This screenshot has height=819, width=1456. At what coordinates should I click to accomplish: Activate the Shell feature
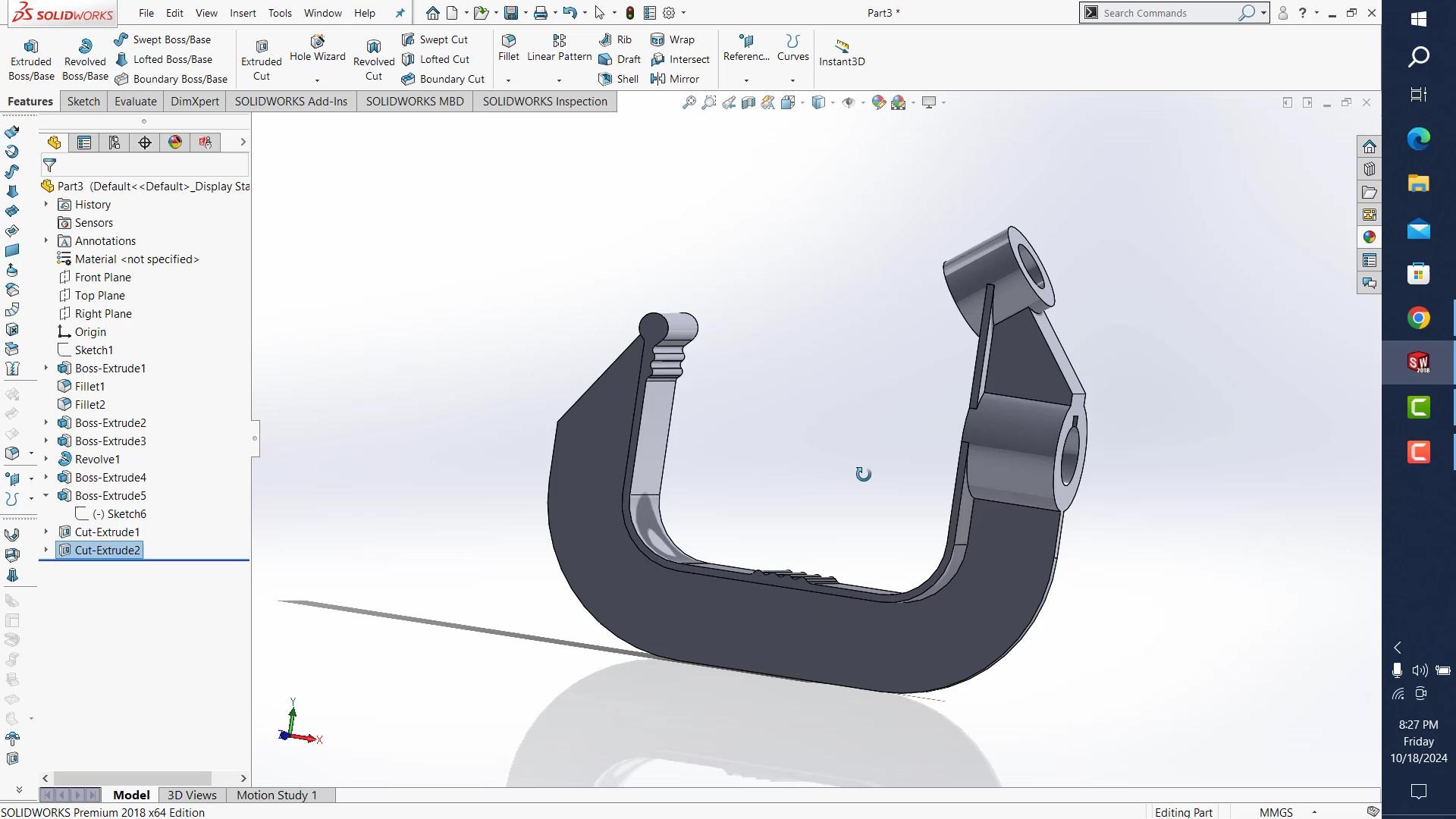coord(619,79)
